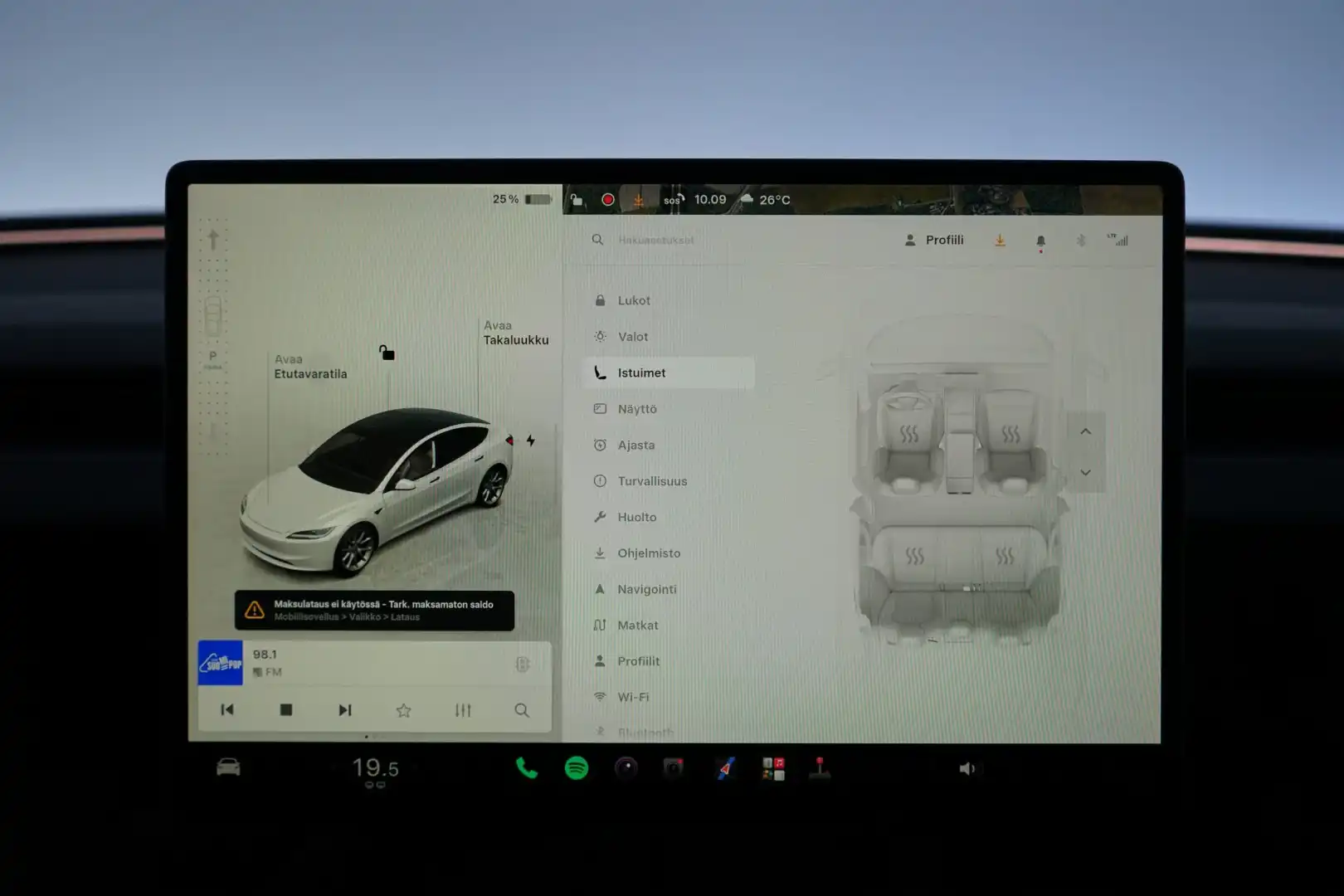Click the settings search magnifier icon
Screen dimensions: 1344x896
[x=597, y=240]
